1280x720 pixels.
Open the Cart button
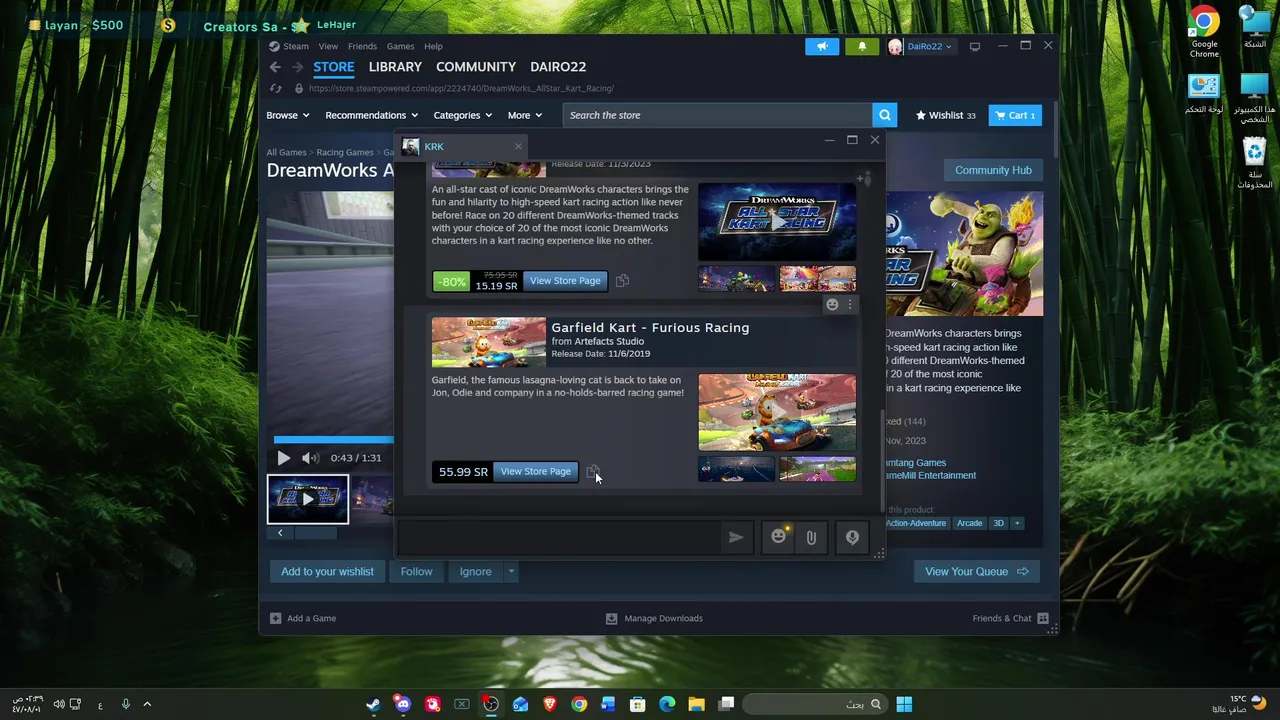tap(1015, 115)
